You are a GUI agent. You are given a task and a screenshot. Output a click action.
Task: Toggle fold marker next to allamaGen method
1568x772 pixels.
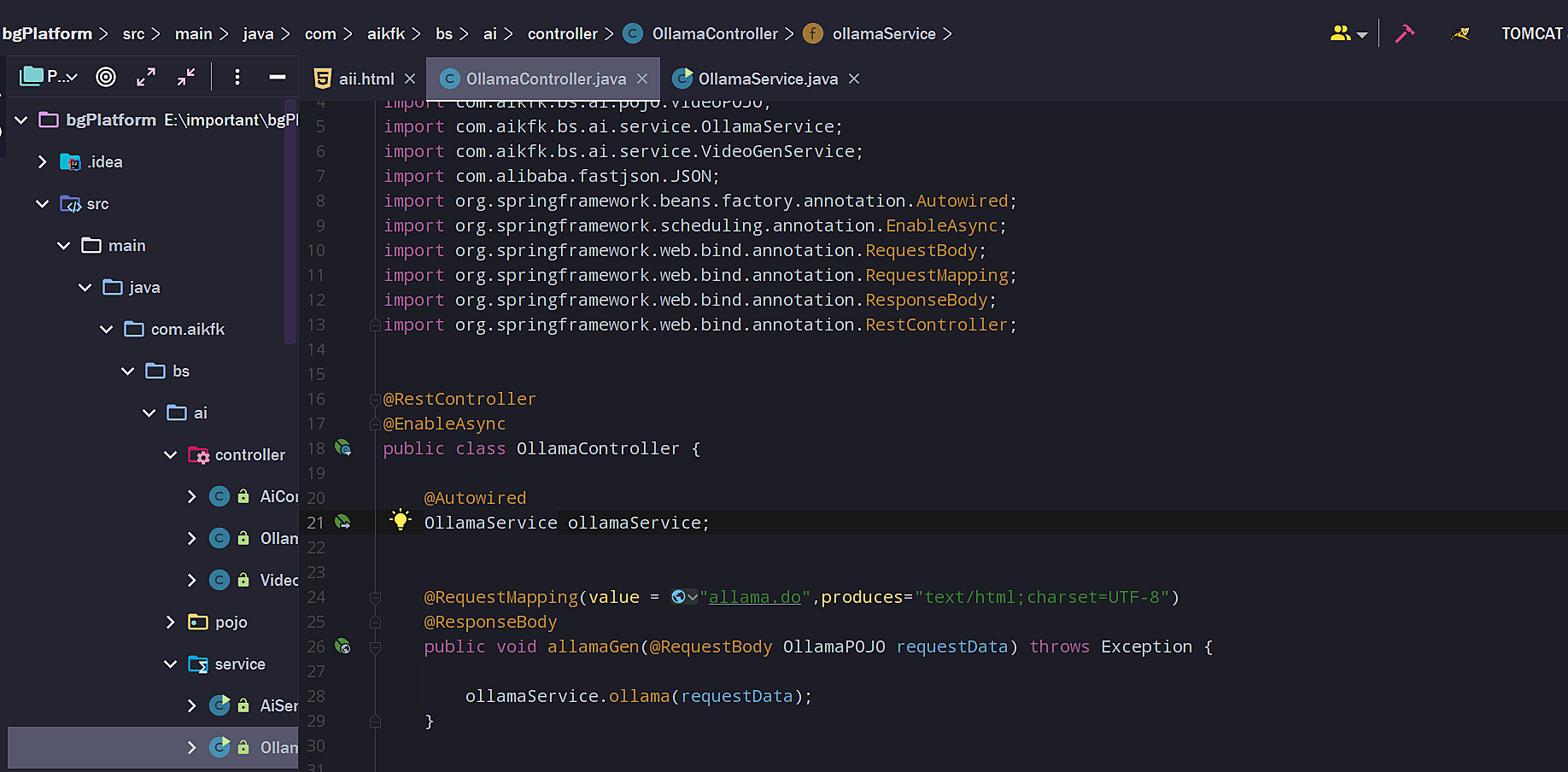[x=375, y=647]
